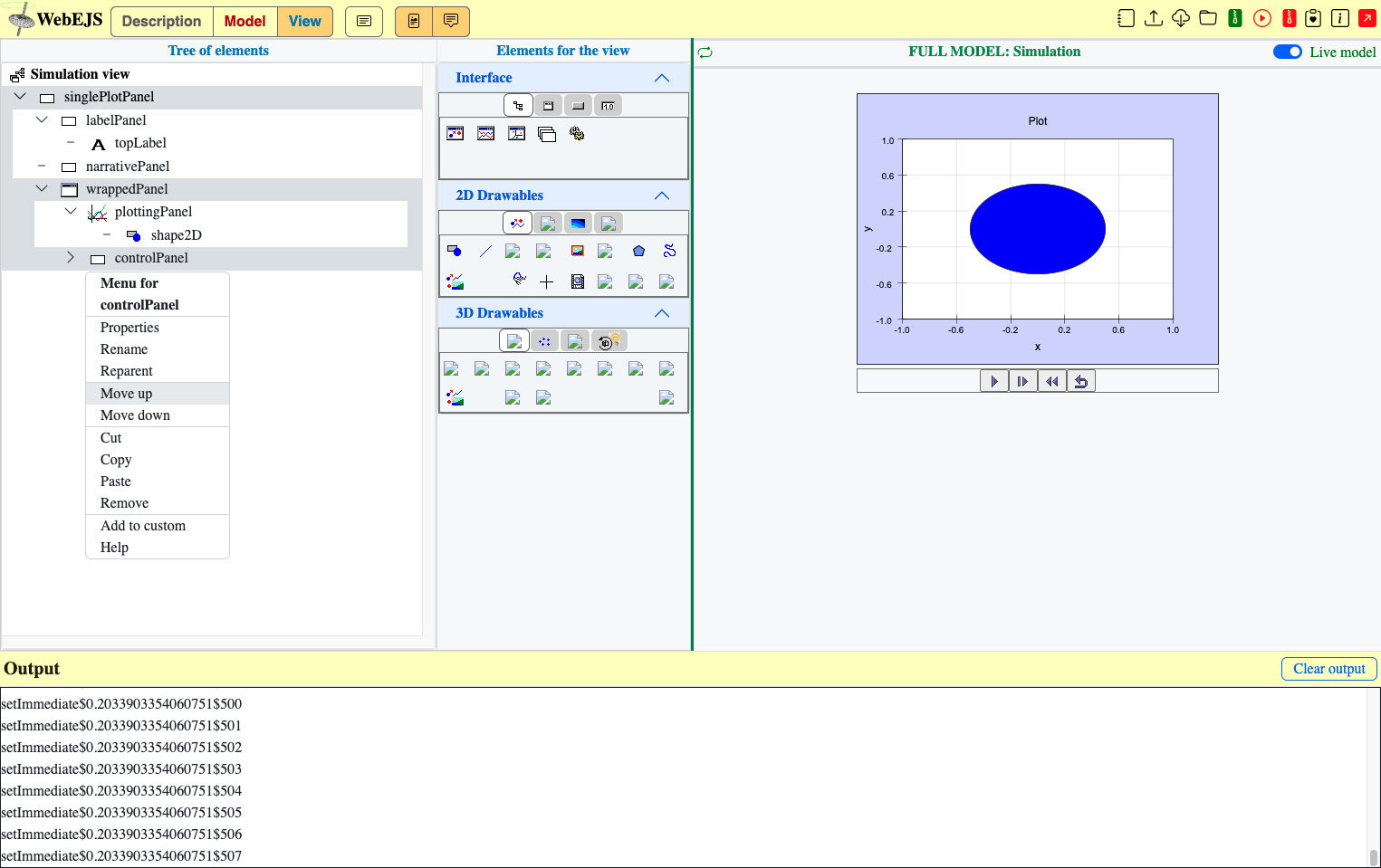Toggle the single-panel text layout button
This screenshot has width=1381, height=868.
click(364, 21)
